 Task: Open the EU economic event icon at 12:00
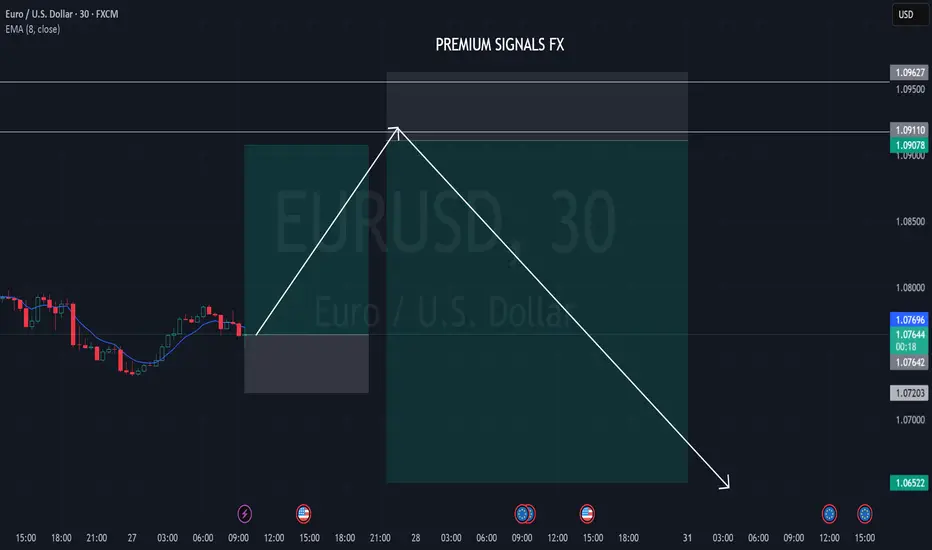(829, 513)
